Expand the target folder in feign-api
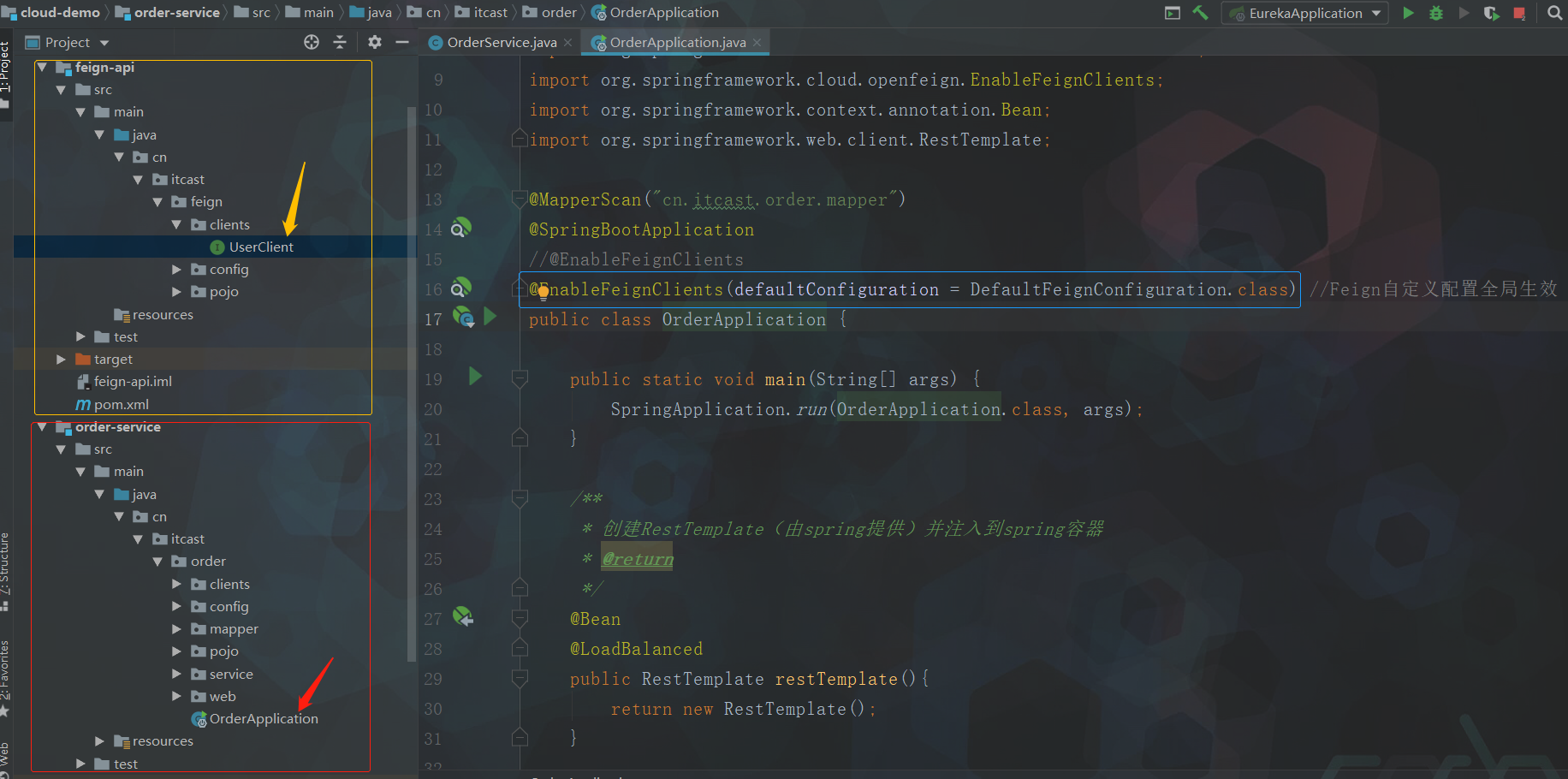 pyautogui.click(x=61, y=360)
